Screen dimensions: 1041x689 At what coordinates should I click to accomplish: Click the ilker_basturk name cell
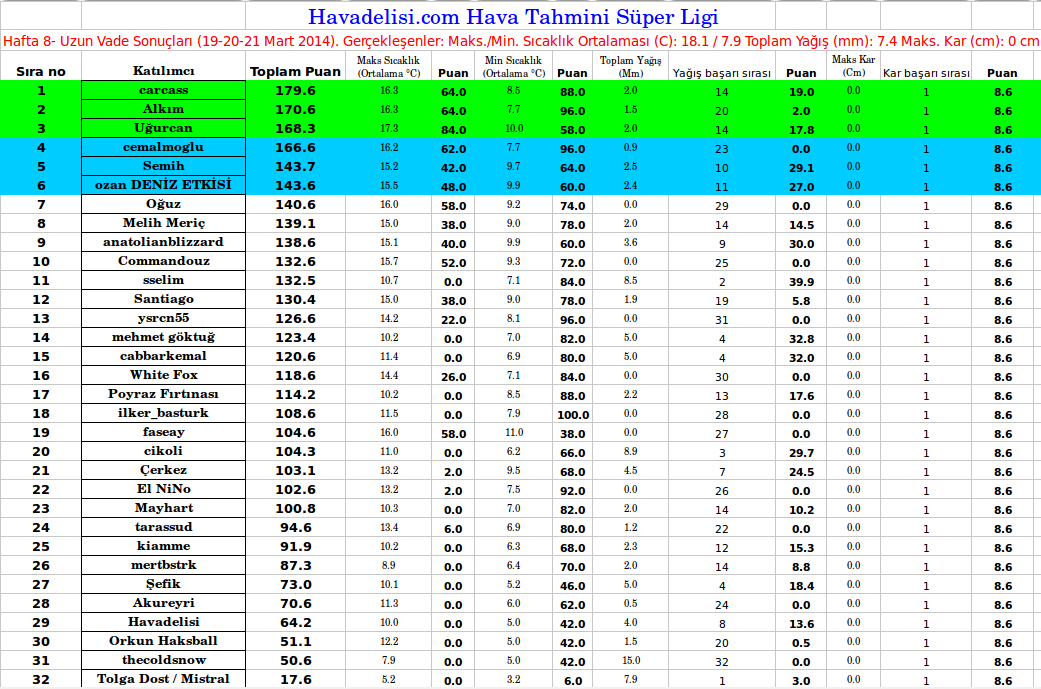coord(163,413)
